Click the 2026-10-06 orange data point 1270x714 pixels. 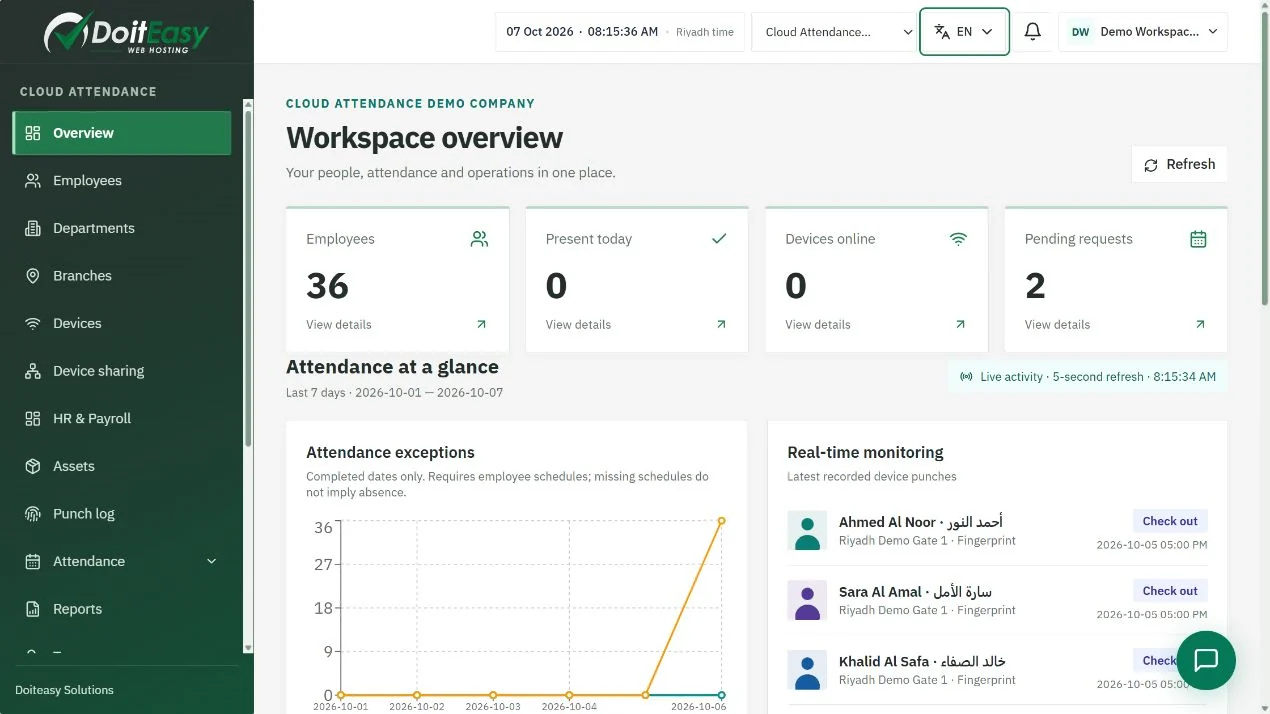click(x=721, y=521)
